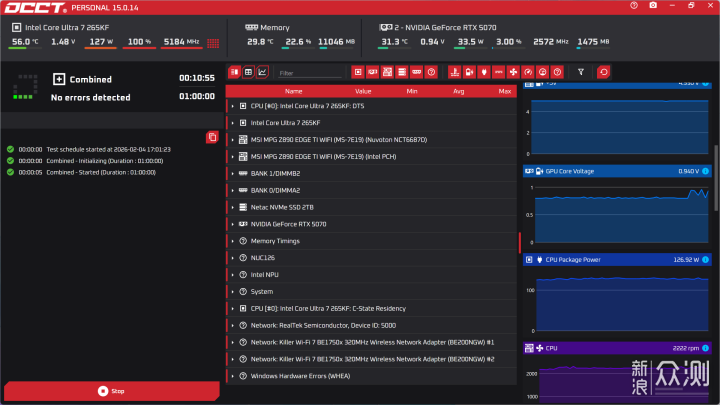
Task: Toggle current sensor type filter icon
Action: [499, 72]
